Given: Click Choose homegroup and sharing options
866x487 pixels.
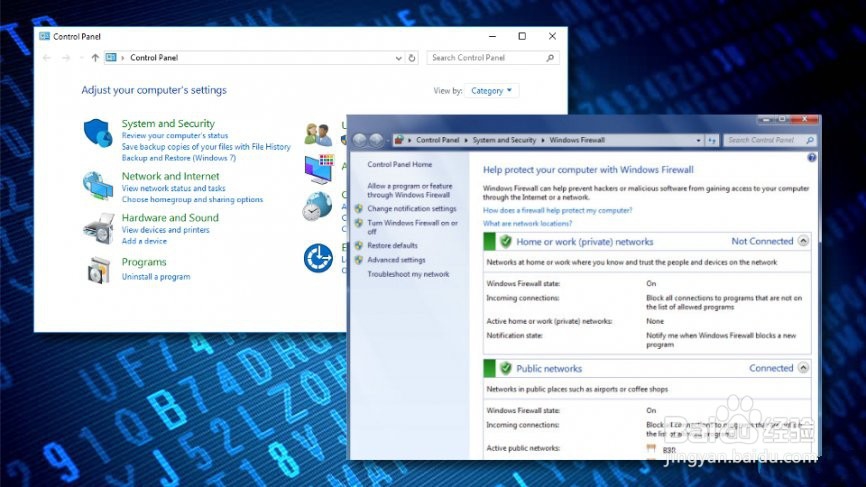Looking at the screenshot, I should tap(192, 199).
